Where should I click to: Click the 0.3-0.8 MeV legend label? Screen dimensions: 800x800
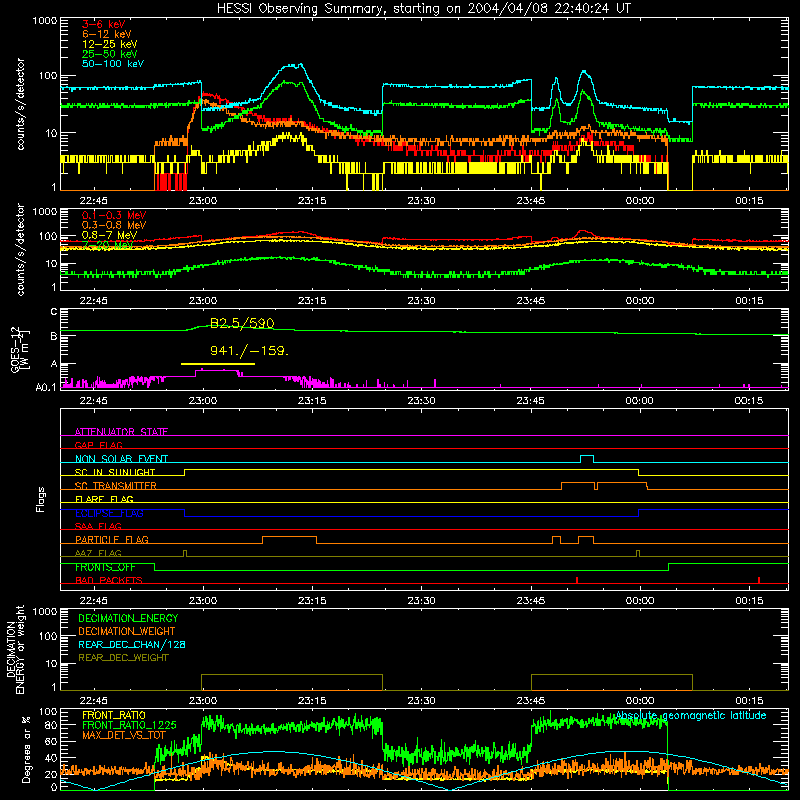click(x=114, y=225)
